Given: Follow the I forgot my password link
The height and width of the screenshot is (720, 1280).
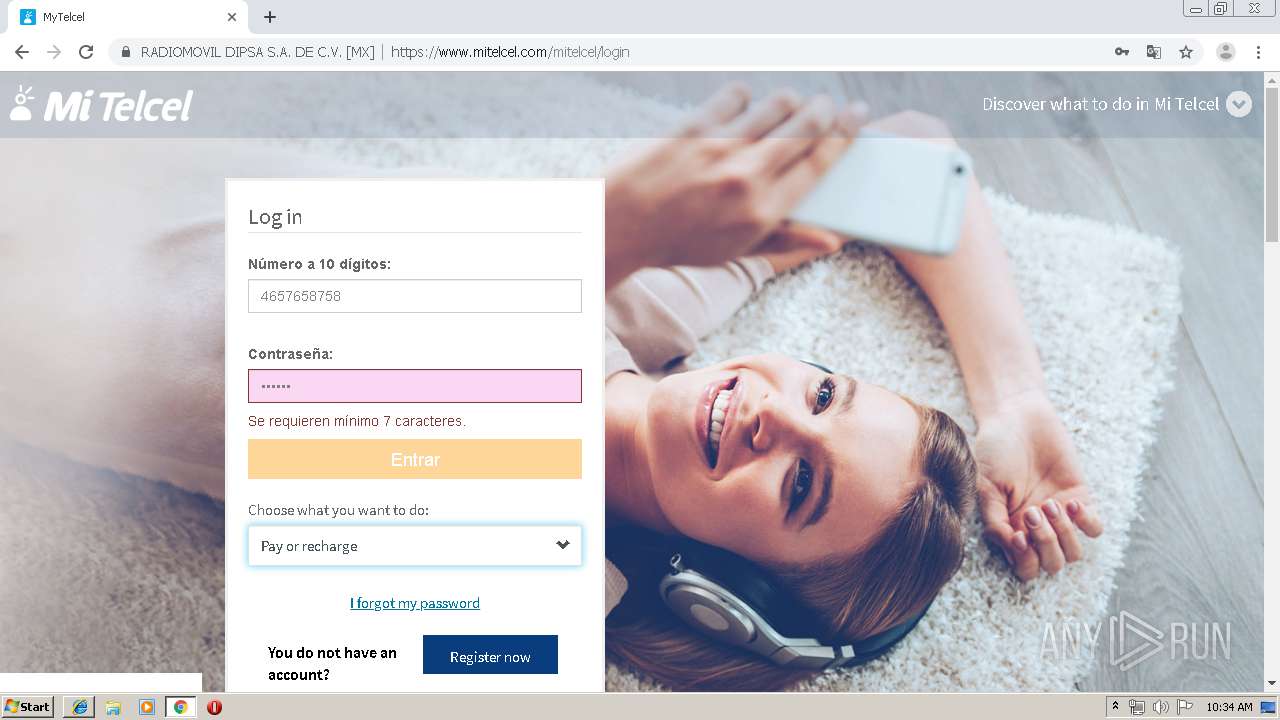Looking at the screenshot, I should 415,603.
